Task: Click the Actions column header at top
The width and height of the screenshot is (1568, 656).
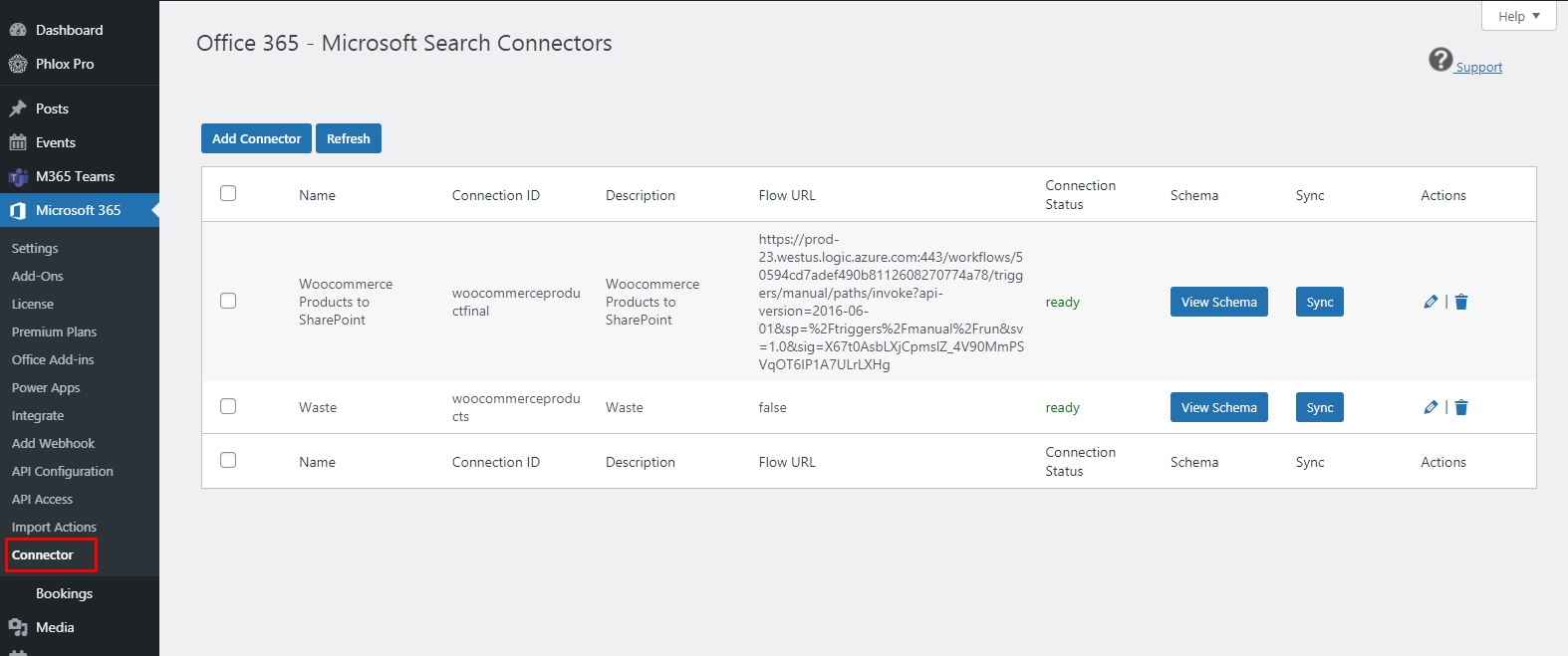Action: point(1443,195)
